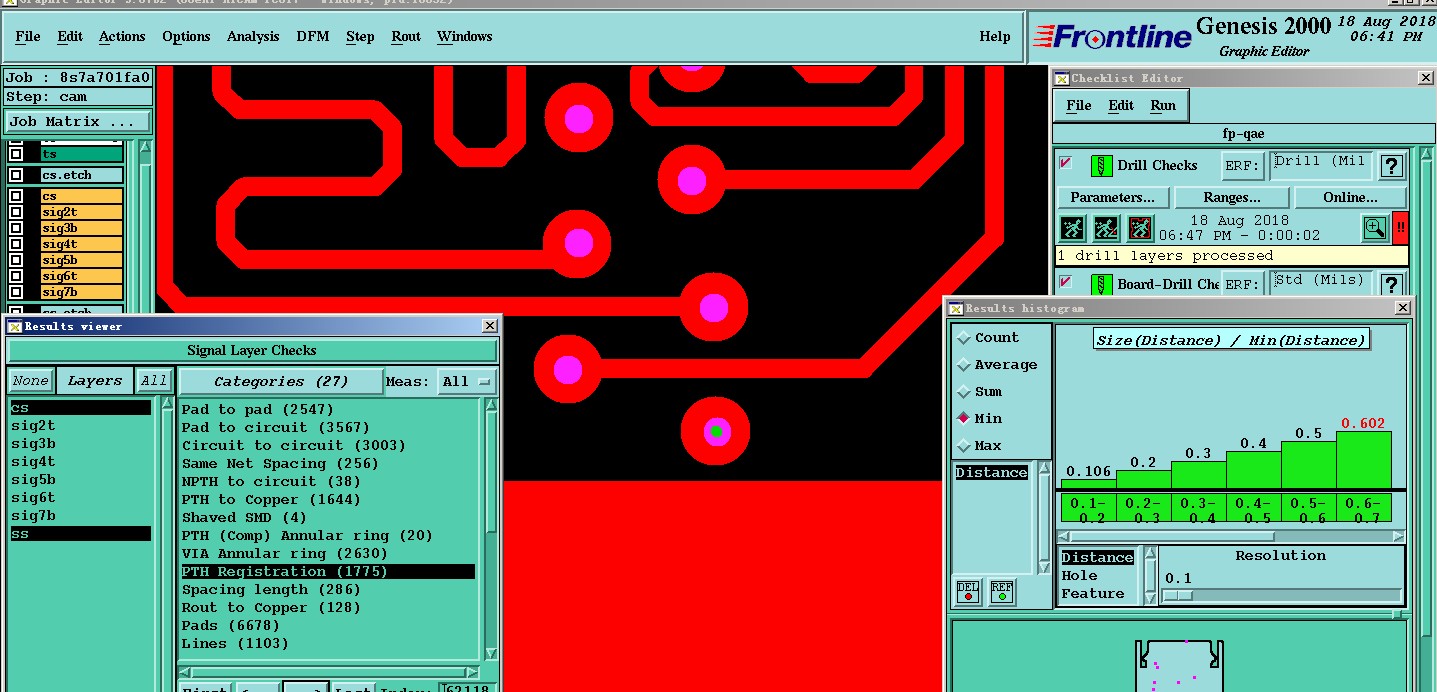This screenshot has height=692, width=1437.
Task: Select the Pad to pad (2547) category
Action: pos(327,410)
